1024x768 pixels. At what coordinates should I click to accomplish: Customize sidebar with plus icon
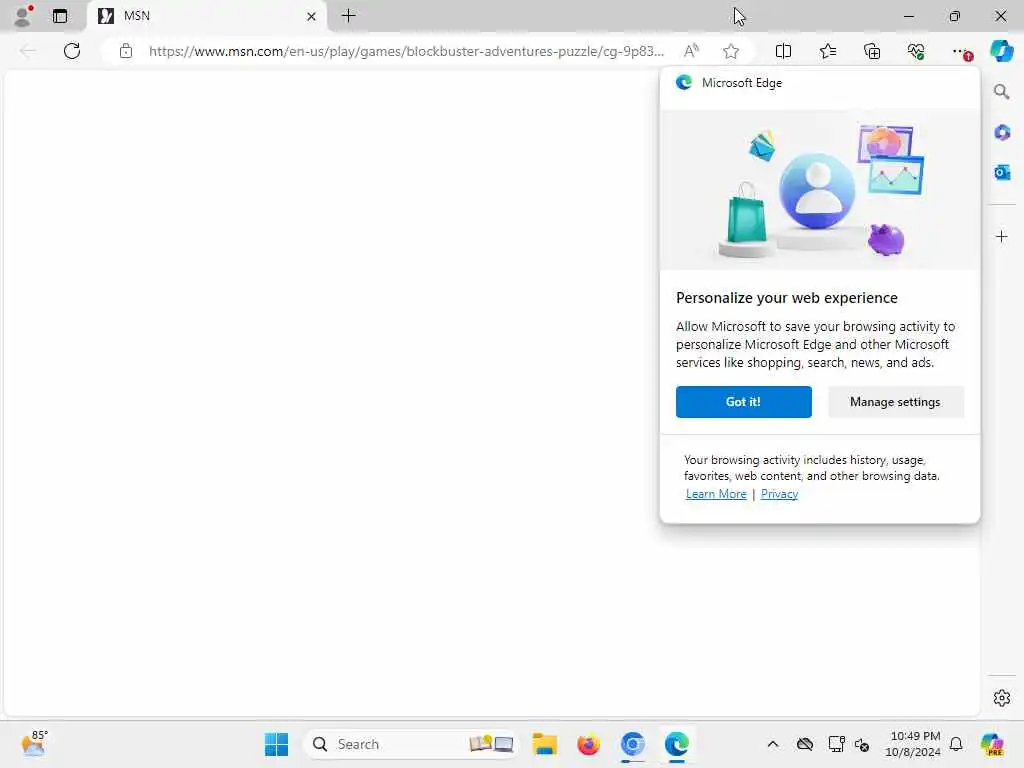[1002, 236]
